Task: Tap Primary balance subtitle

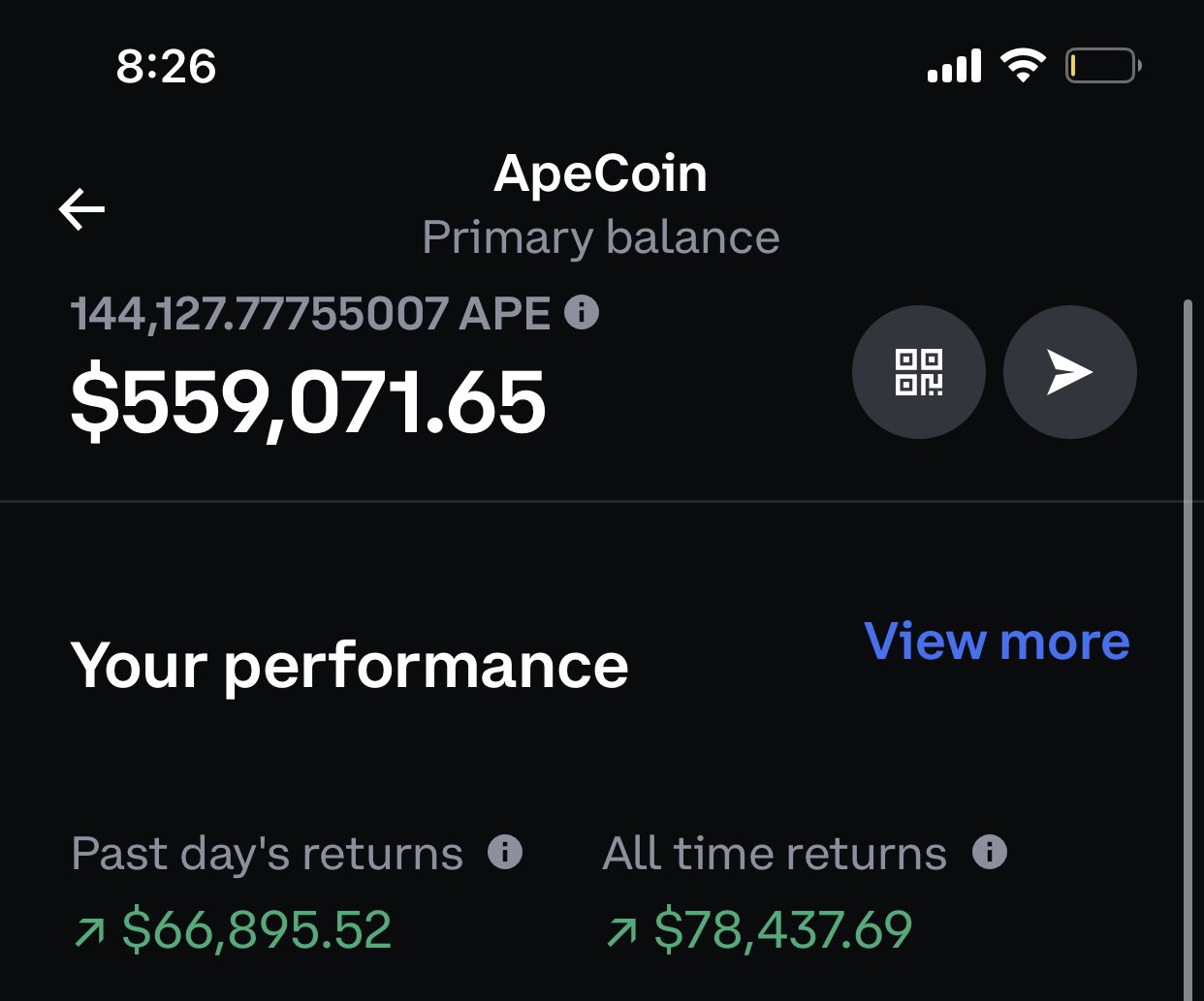Action: coord(601,237)
